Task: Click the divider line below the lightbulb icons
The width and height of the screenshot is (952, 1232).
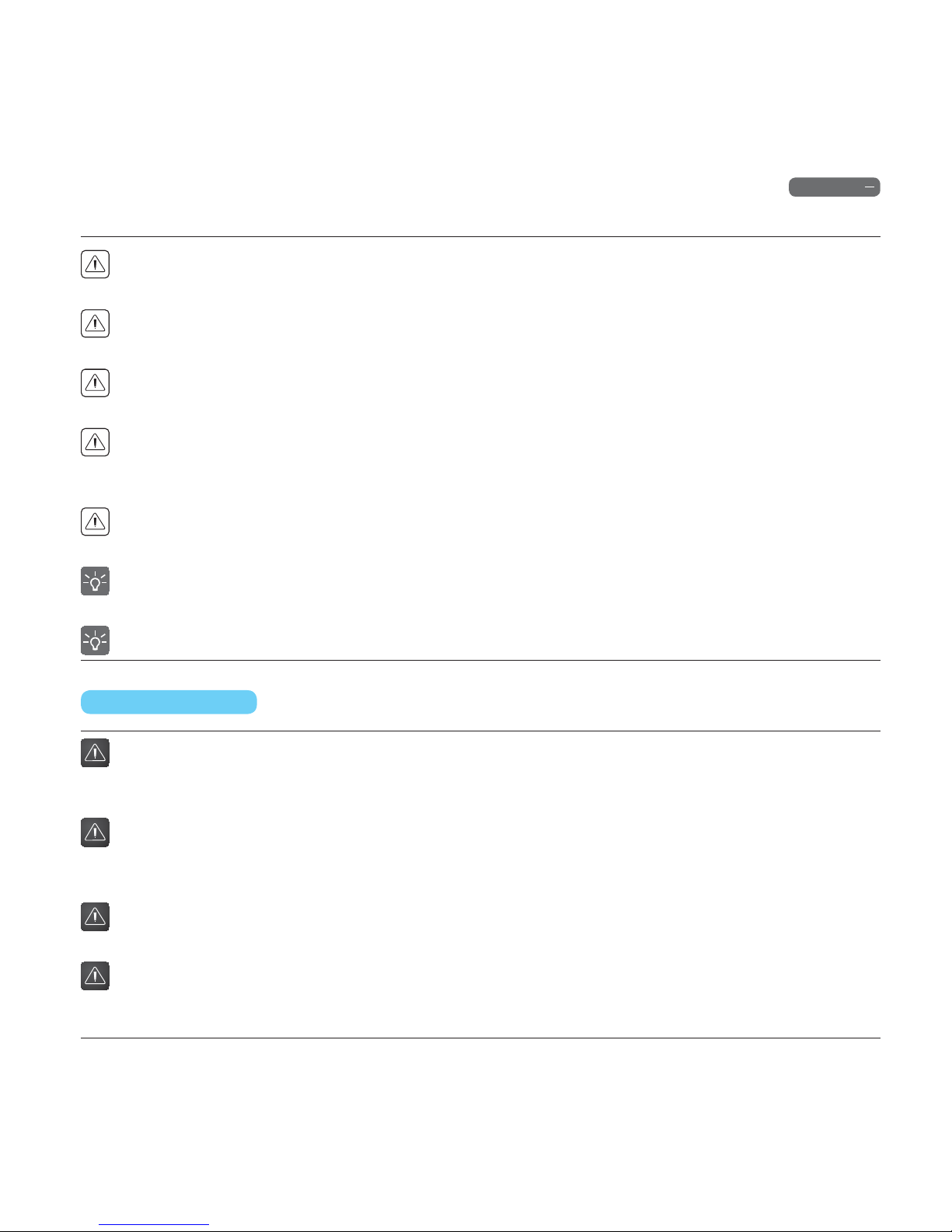Action: click(480, 661)
